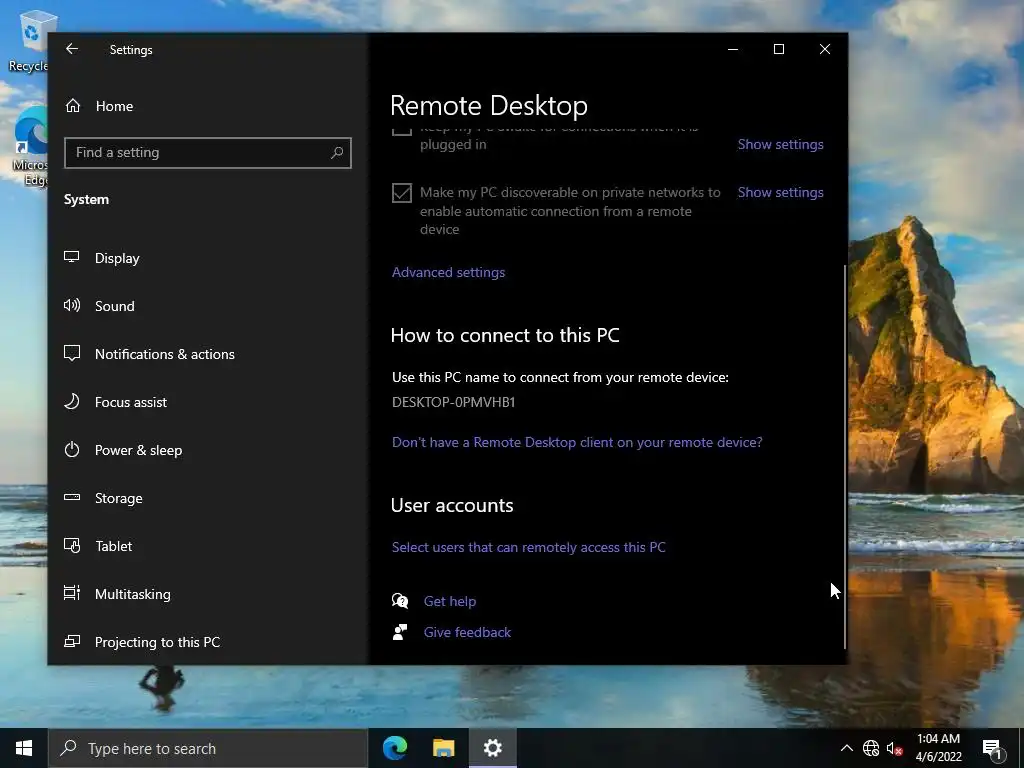Select the Focus assist moon icon
The width and height of the screenshot is (1024, 768).
pos(72,401)
